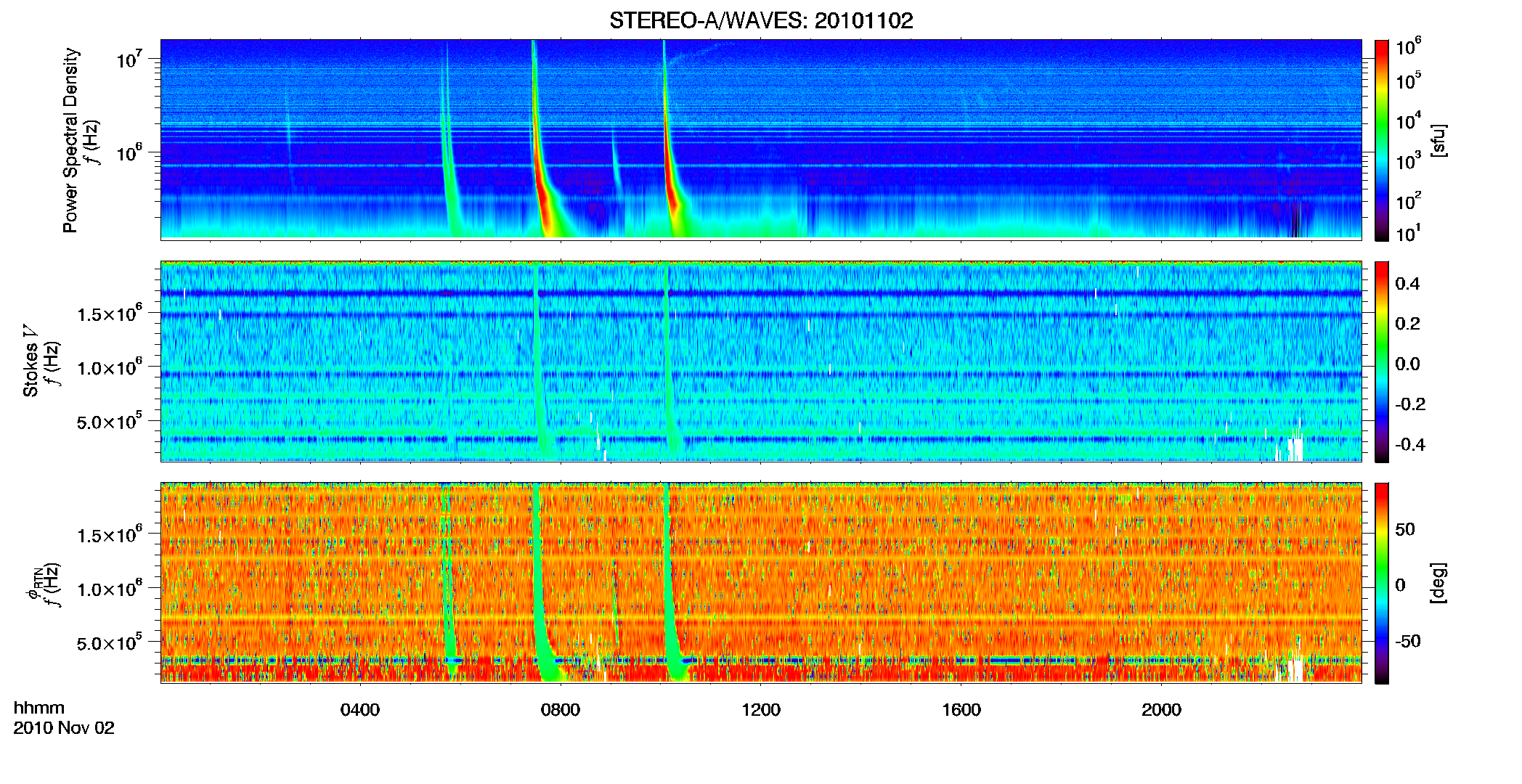
Task: Click the [deg] unit label
Action: [1438, 583]
